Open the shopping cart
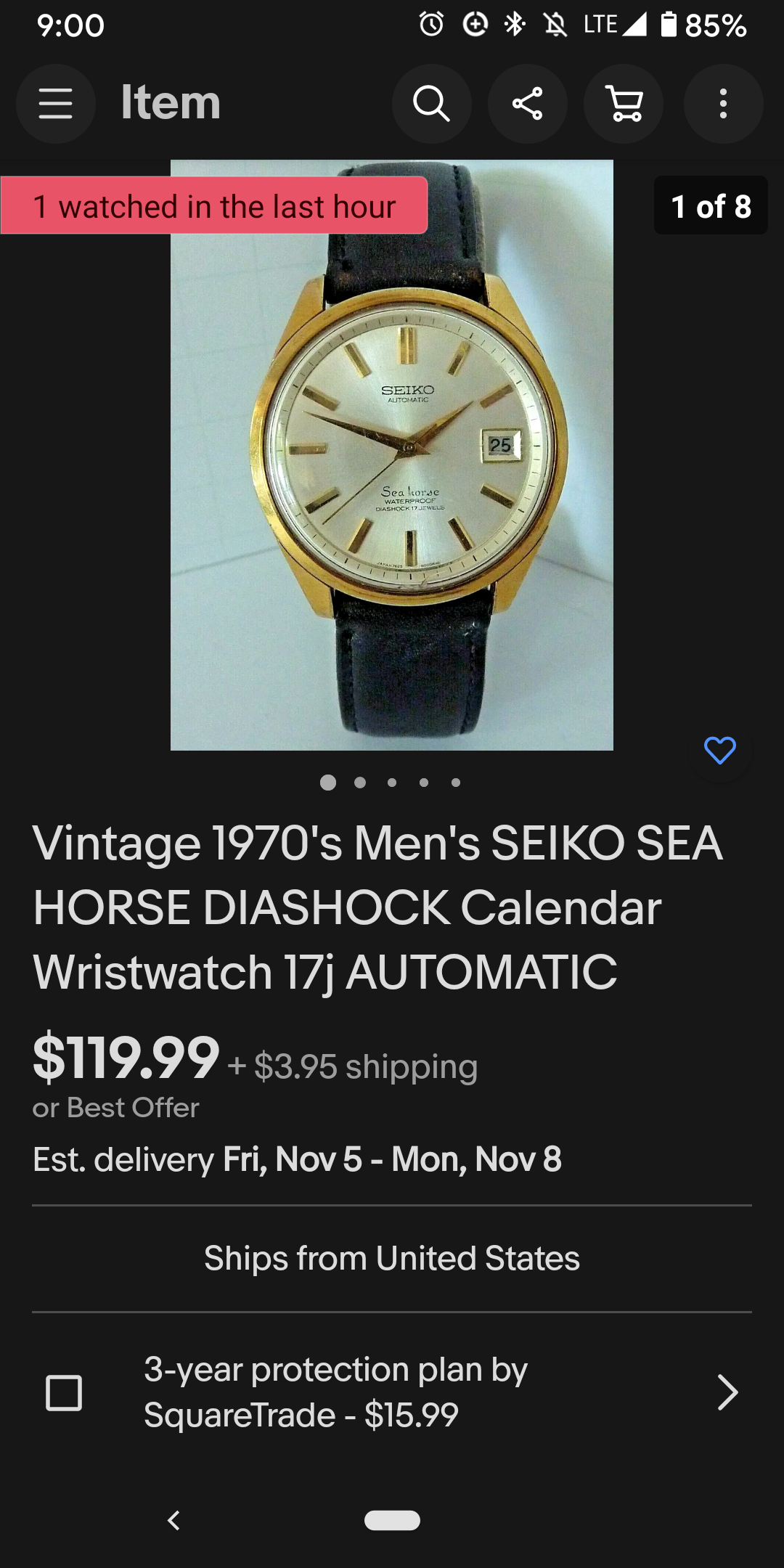 click(x=624, y=104)
